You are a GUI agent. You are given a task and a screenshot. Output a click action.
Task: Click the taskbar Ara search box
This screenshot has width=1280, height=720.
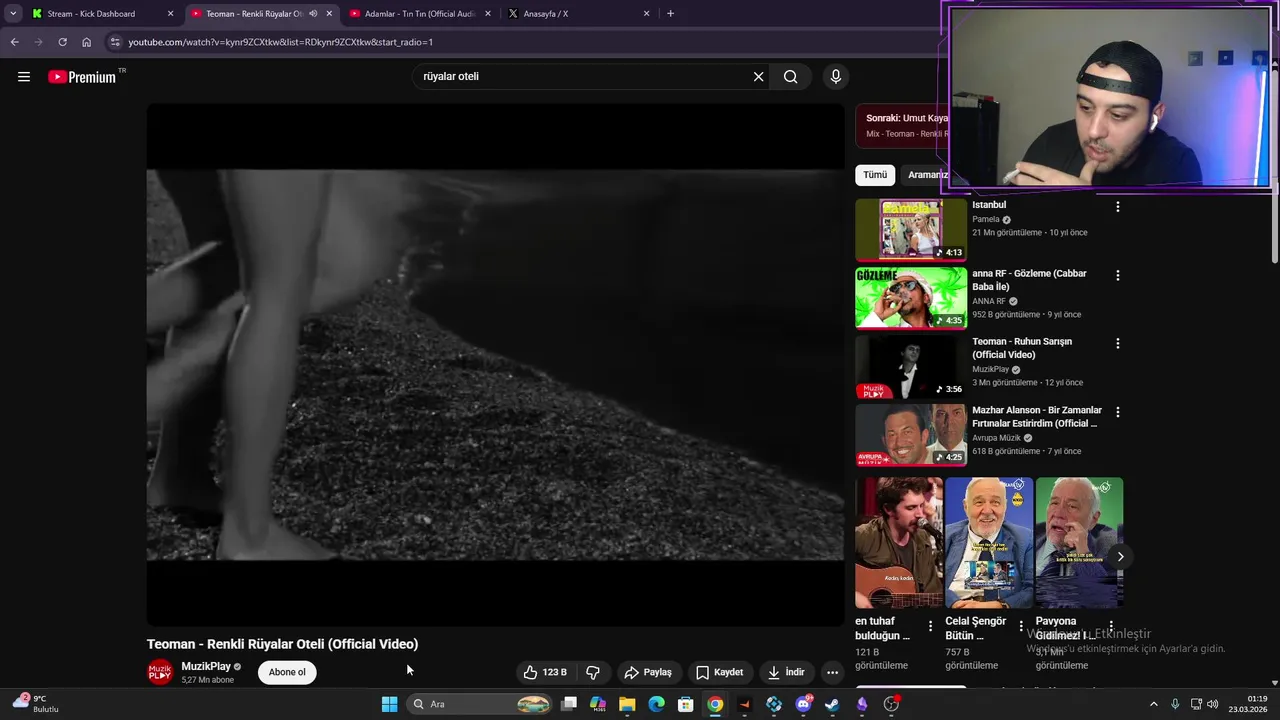(481, 704)
